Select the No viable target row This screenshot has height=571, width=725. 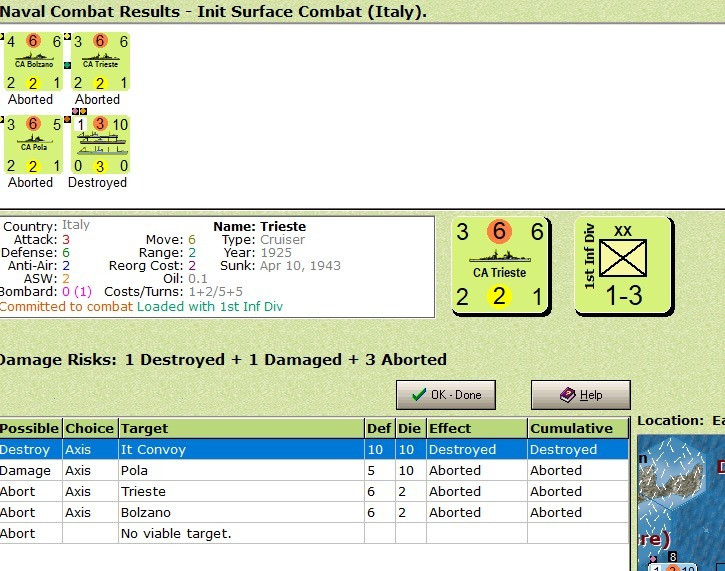click(x=314, y=534)
